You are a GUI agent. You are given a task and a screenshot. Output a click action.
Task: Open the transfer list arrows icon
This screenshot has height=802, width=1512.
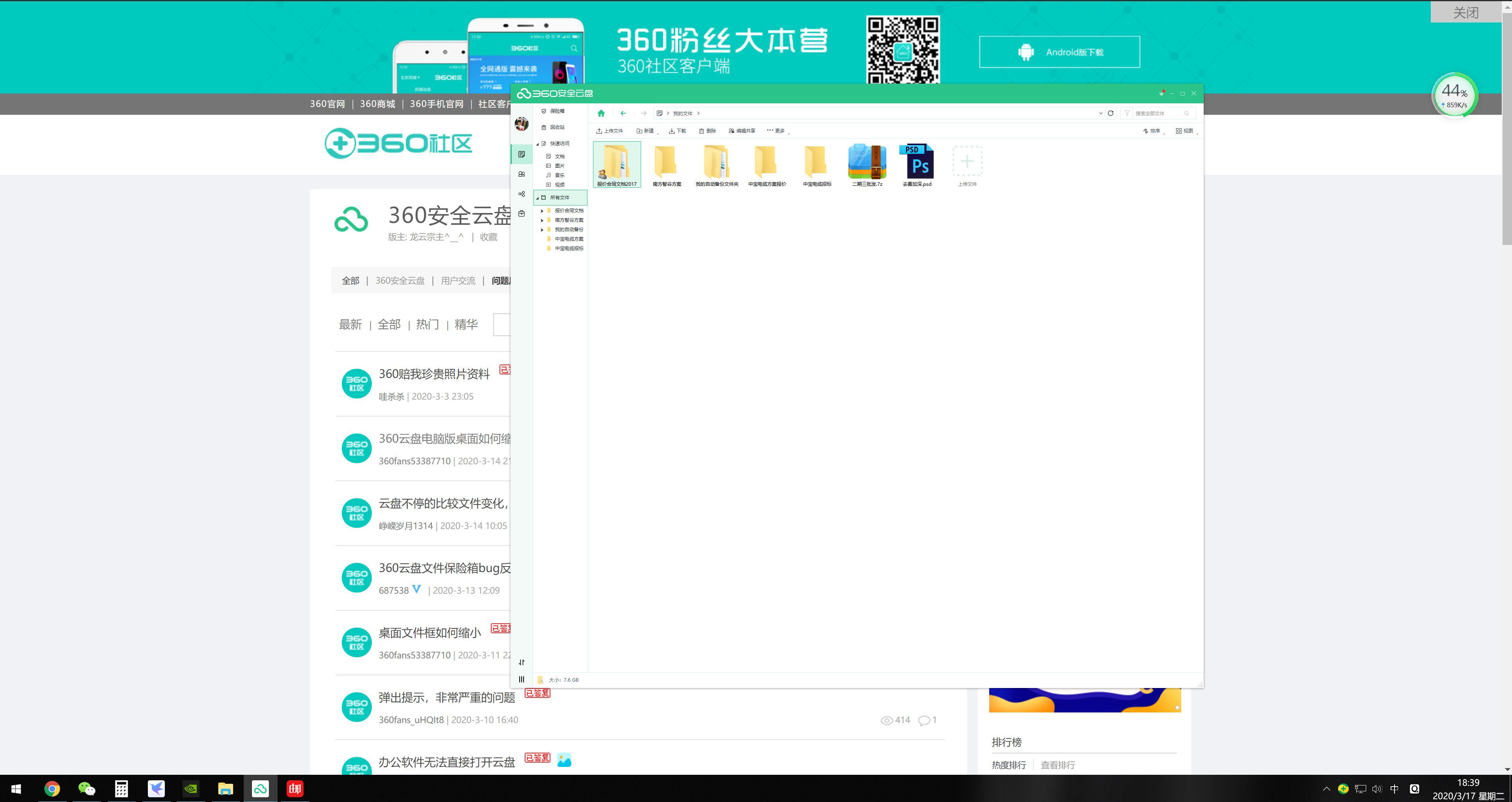[521, 662]
